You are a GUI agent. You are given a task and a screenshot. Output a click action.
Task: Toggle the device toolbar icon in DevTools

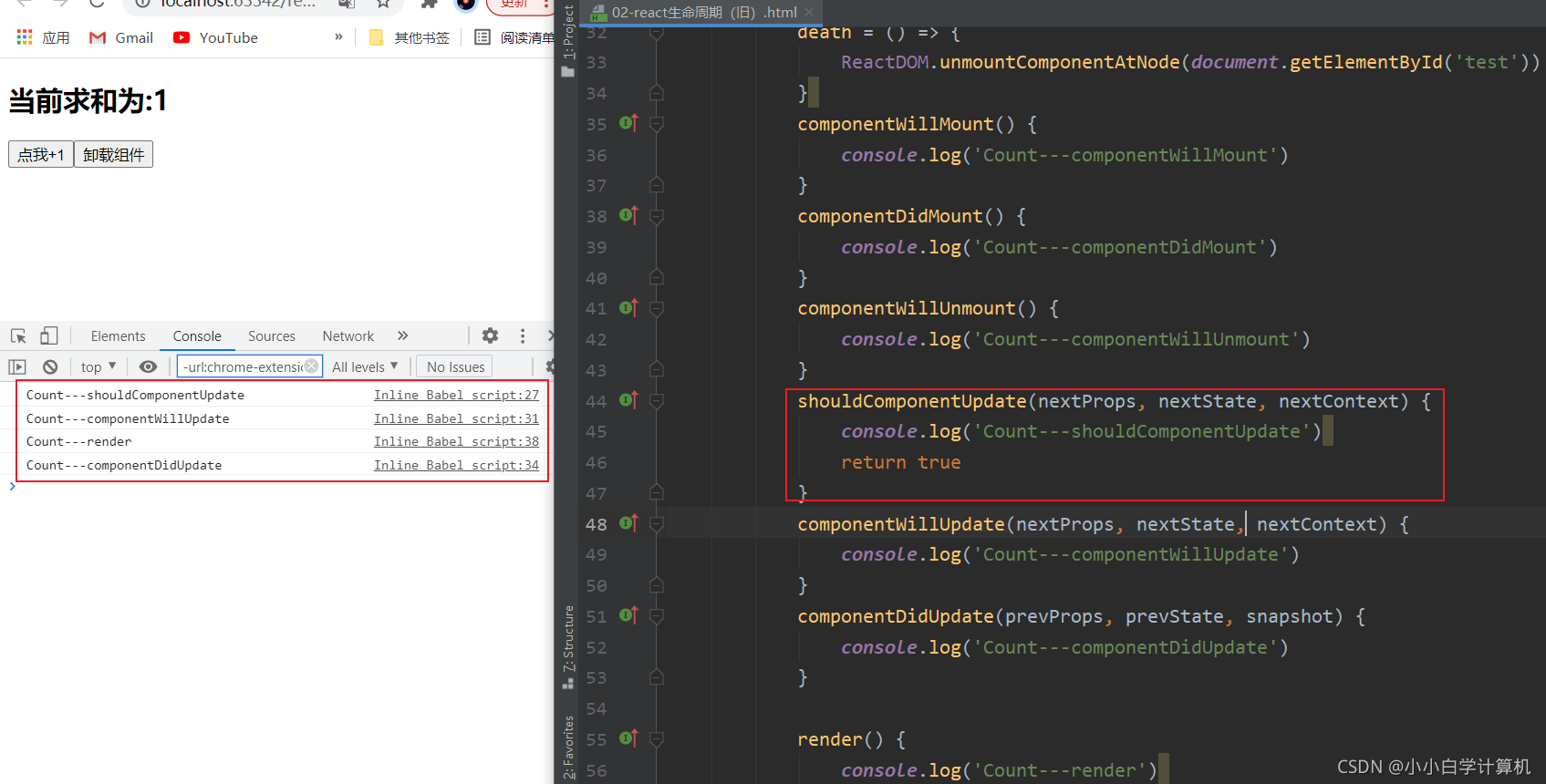[x=49, y=335]
